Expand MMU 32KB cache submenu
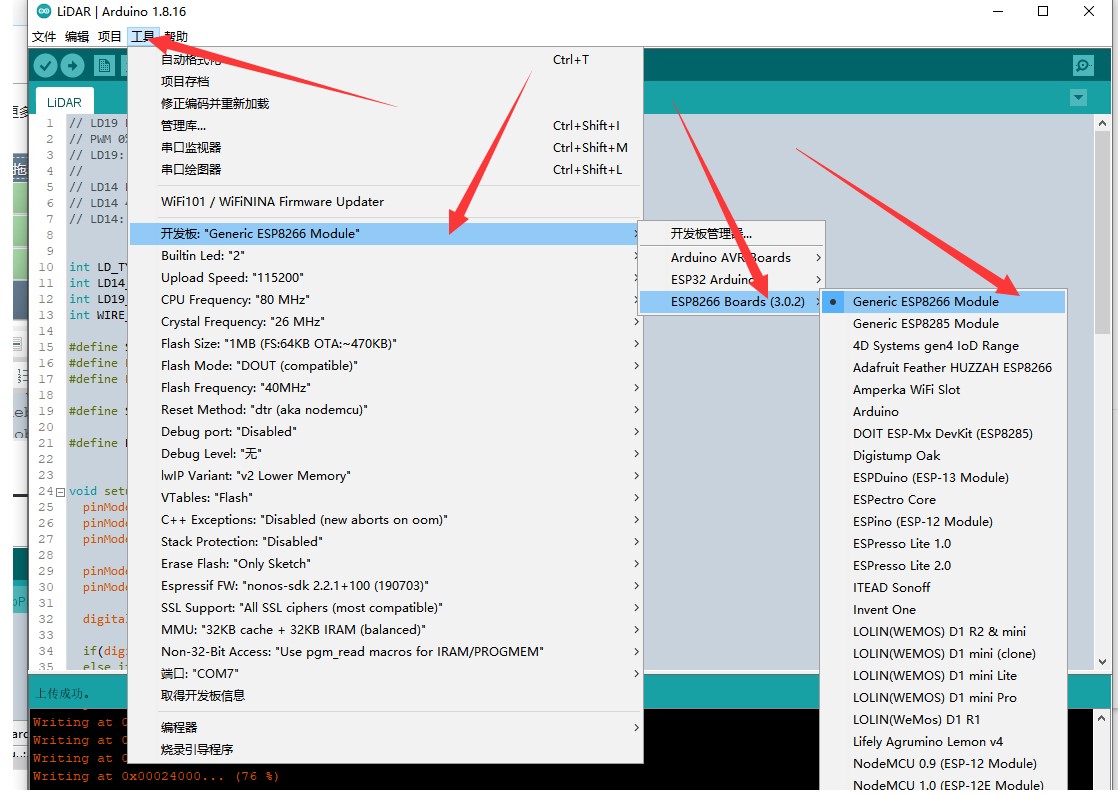Viewport: 1118px width, 795px height. (x=386, y=630)
